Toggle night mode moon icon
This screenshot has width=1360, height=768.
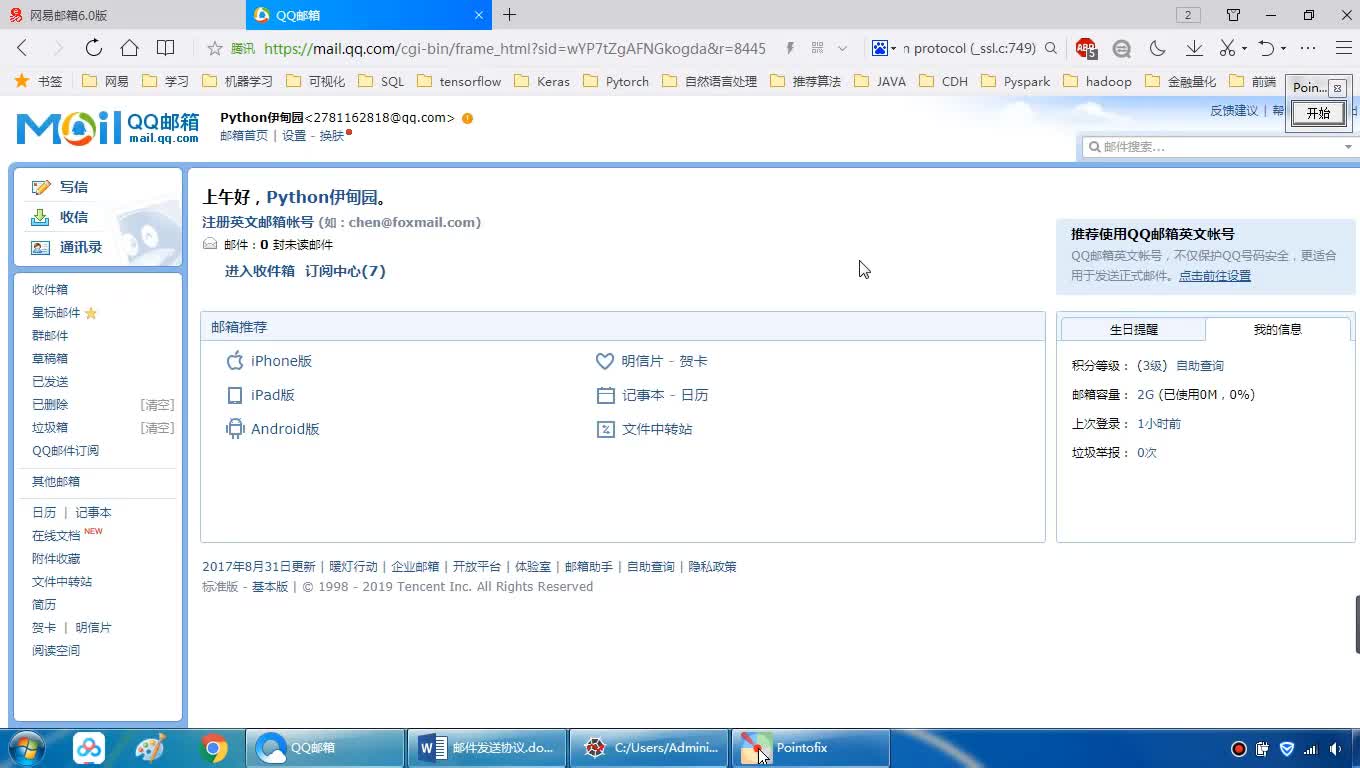point(1158,48)
